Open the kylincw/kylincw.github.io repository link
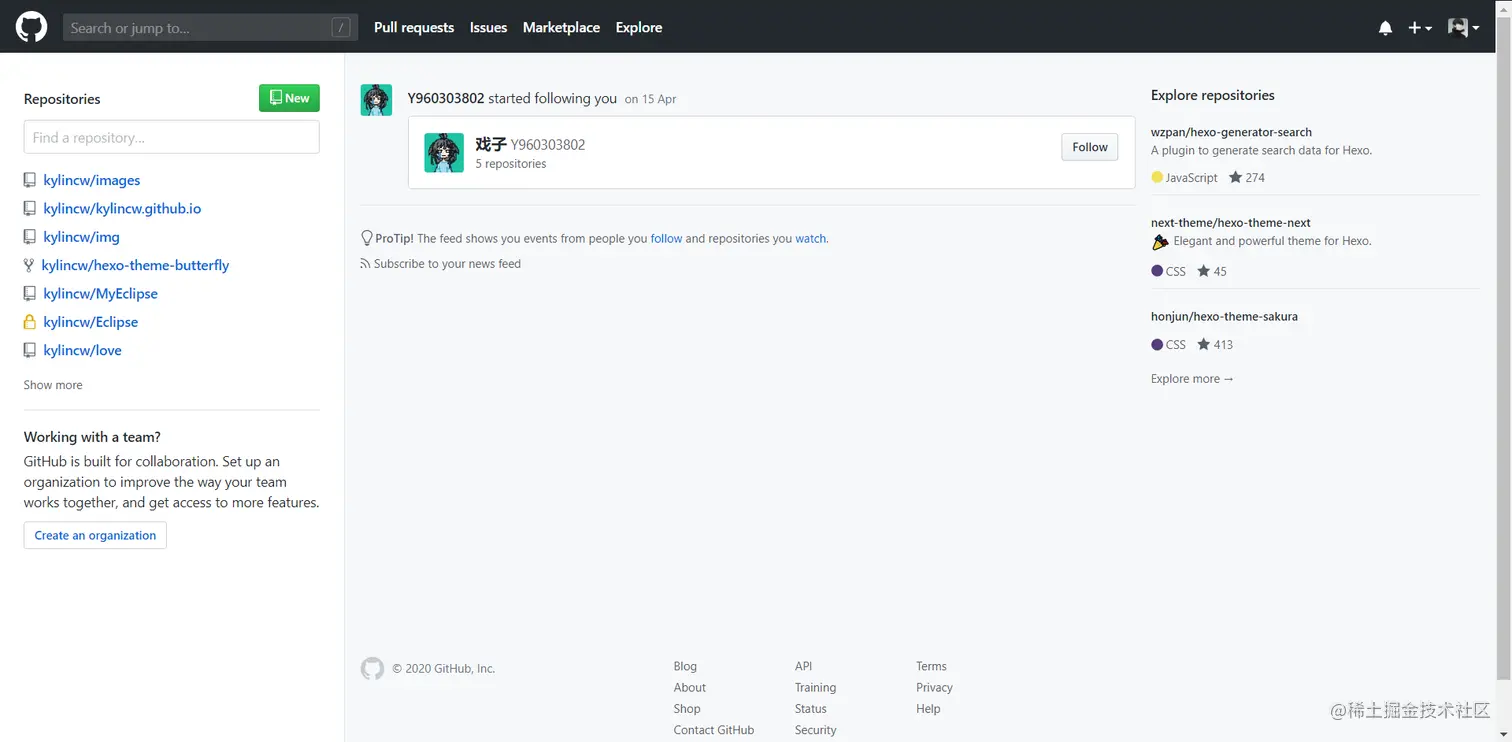This screenshot has width=1512, height=742. pos(122,209)
